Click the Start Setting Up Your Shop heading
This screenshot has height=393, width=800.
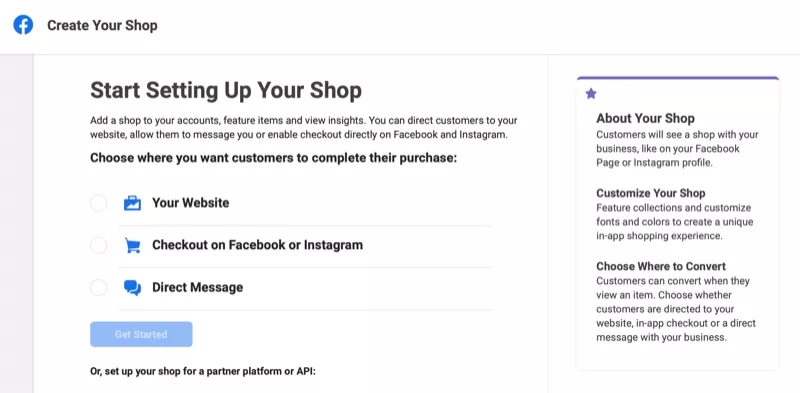tap(226, 90)
